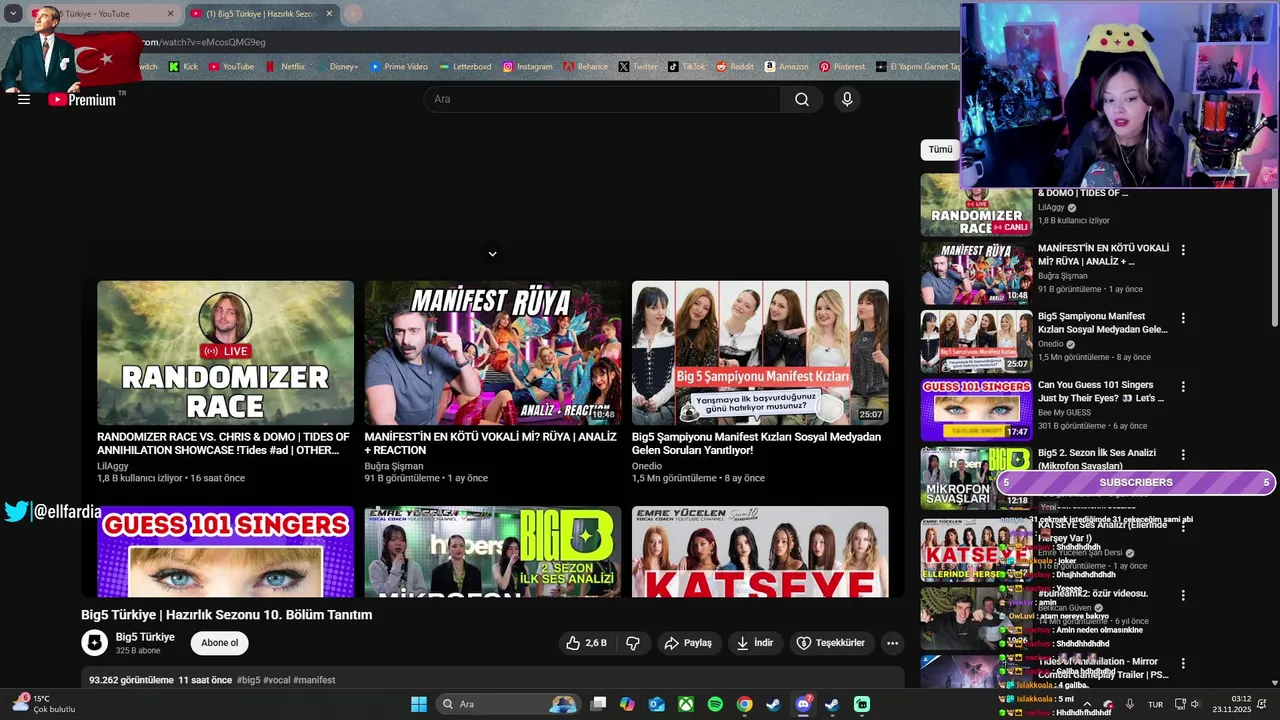Click the search magnifier button

click(x=802, y=99)
